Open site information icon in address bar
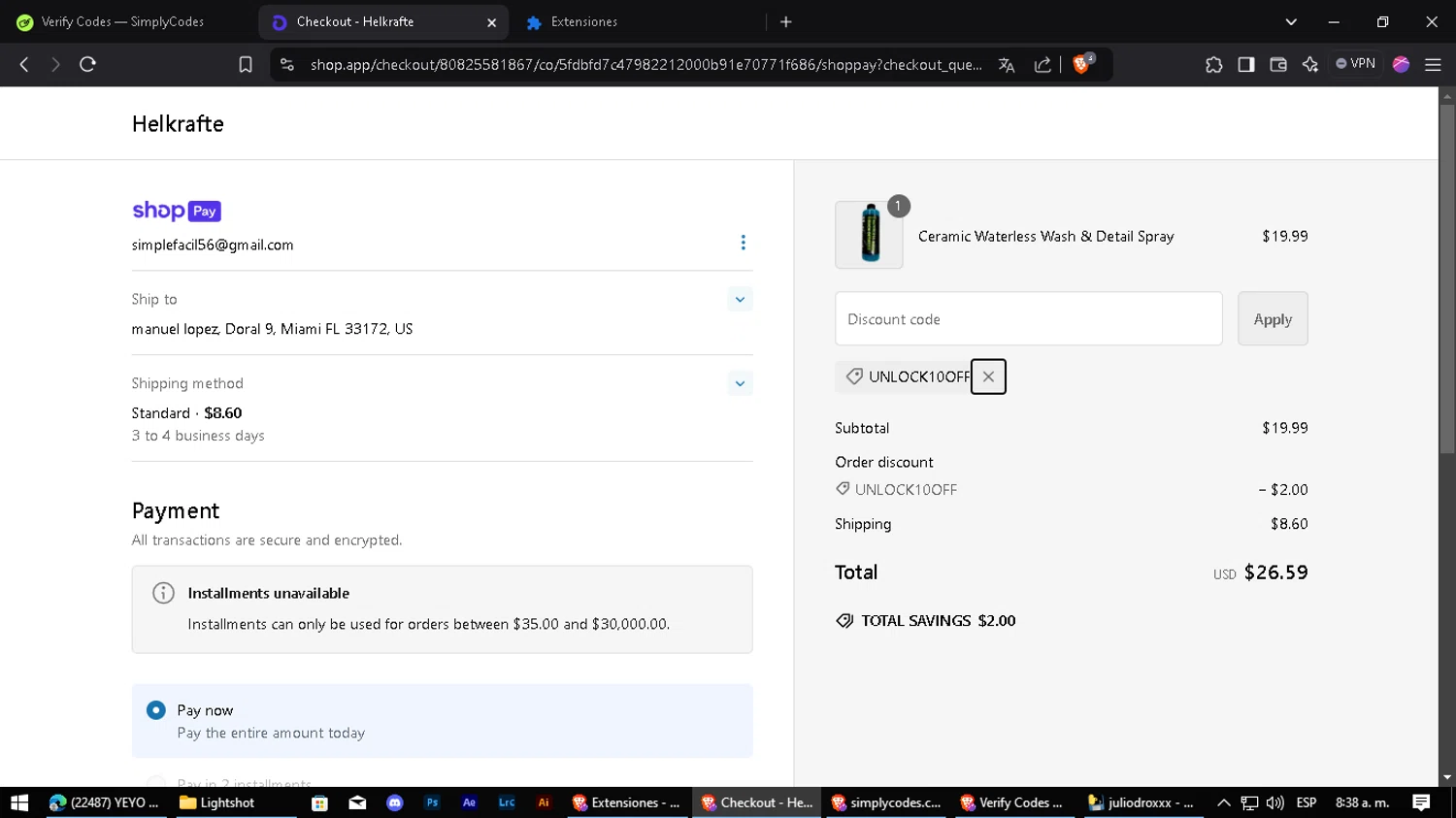 pos(286,64)
